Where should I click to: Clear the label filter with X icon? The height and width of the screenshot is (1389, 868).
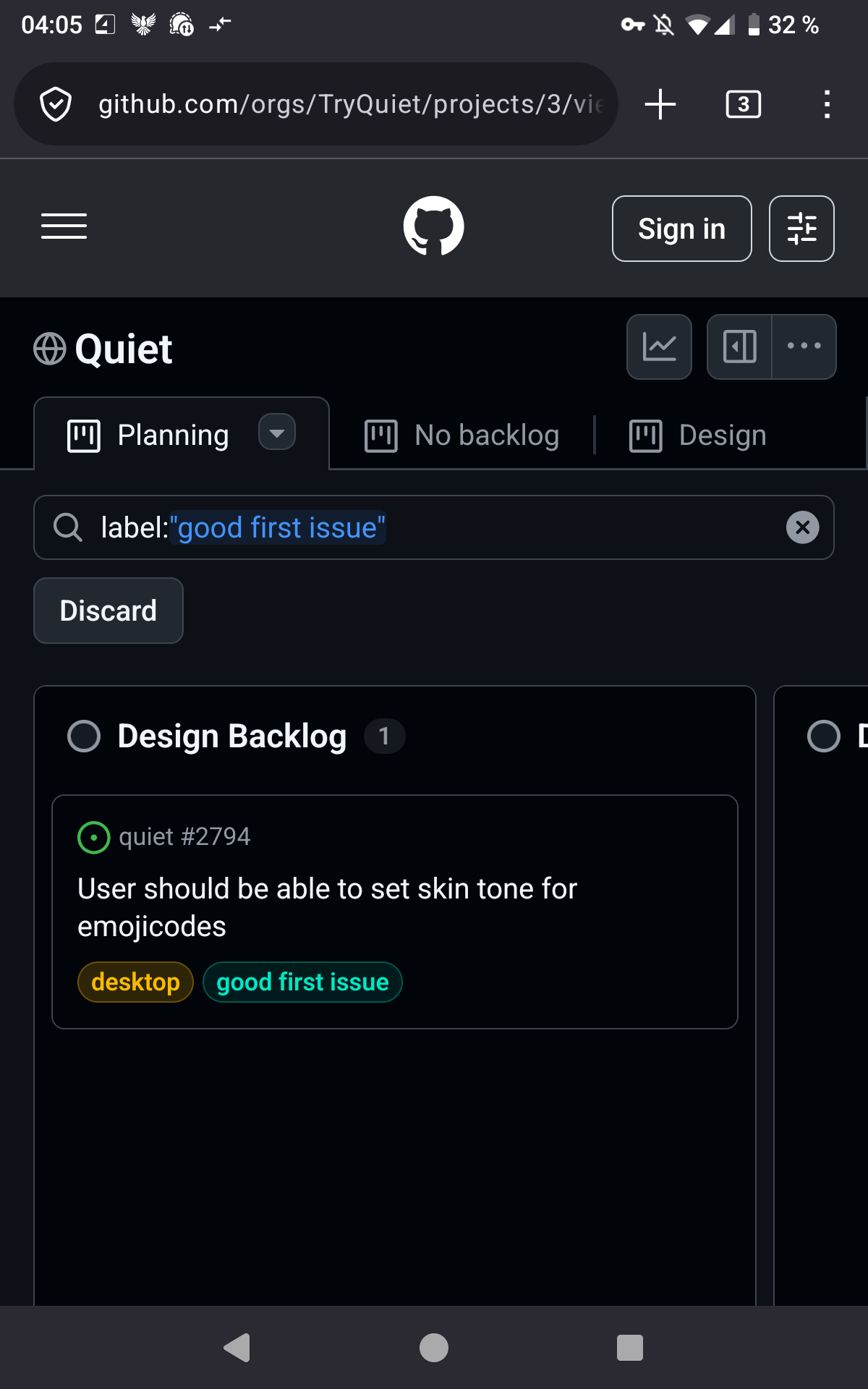(802, 527)
